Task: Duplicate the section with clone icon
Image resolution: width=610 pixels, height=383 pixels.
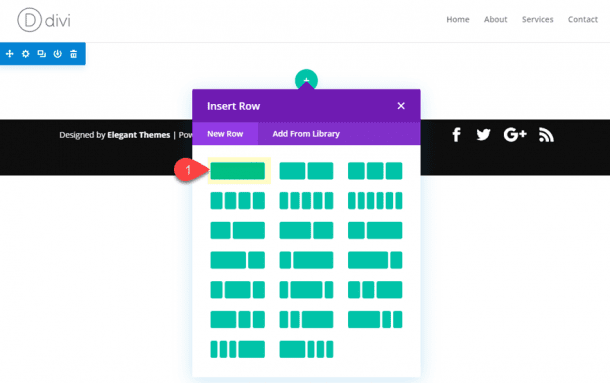Action: pyautogui.click(x=42, y=54)
